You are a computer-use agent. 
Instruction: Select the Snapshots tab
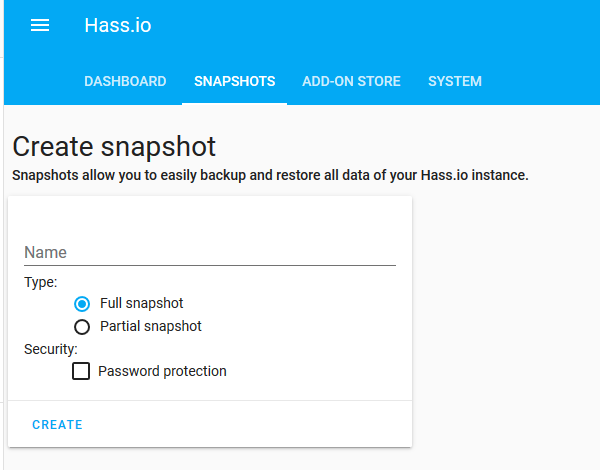click(x=235, y=81)
